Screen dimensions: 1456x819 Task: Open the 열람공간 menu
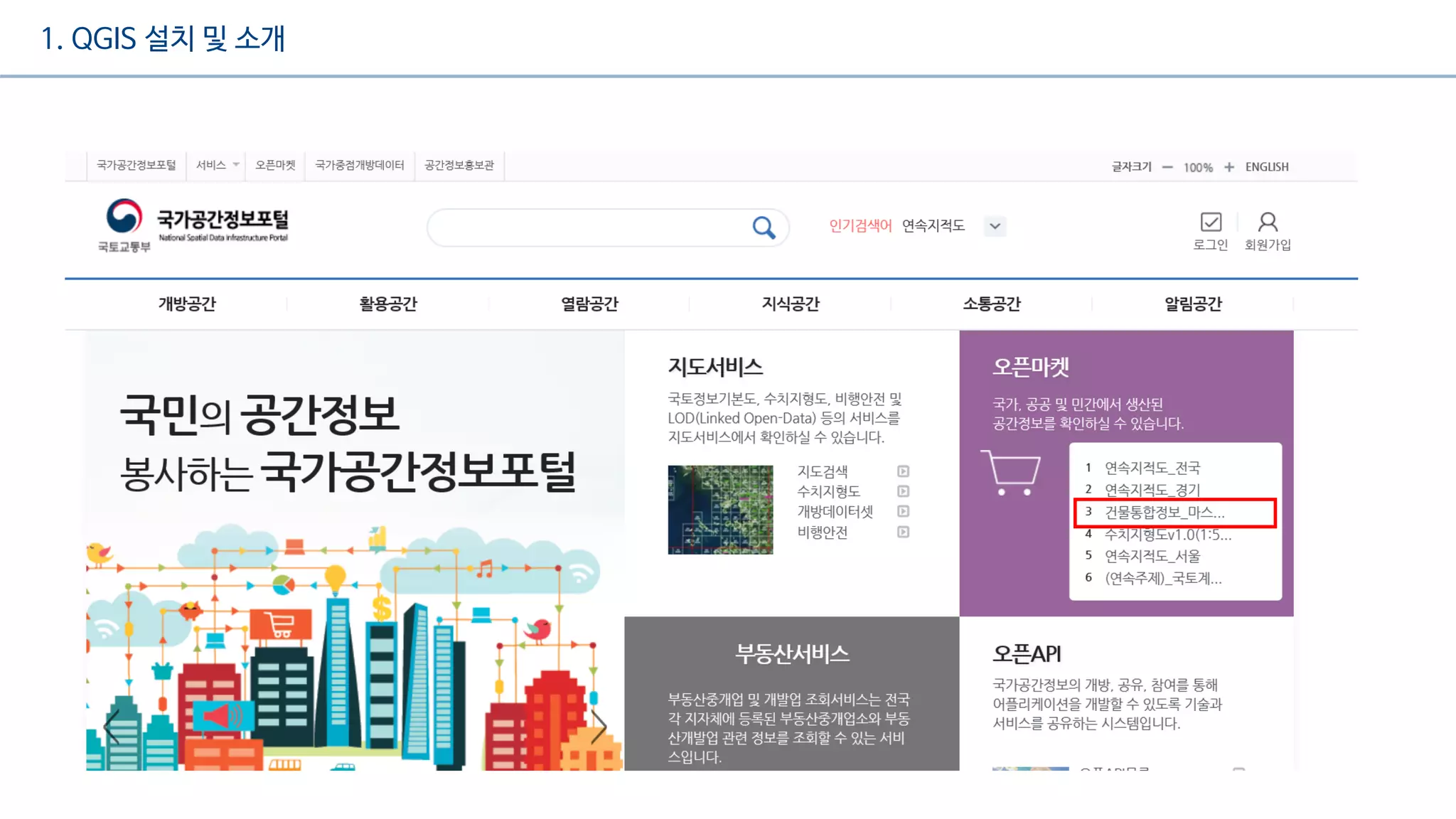pyautogui.click(x=589, y=304)
